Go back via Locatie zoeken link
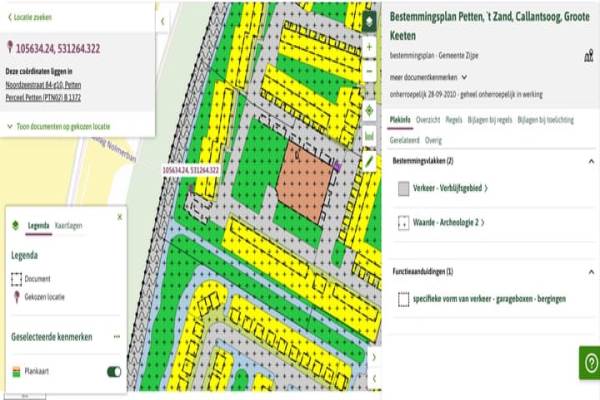Viewport: 600px width, 400px height. 30,17
